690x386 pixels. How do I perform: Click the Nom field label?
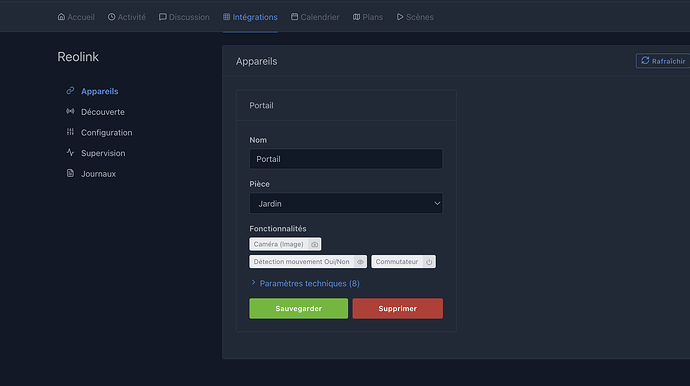(x=258, y=140)
